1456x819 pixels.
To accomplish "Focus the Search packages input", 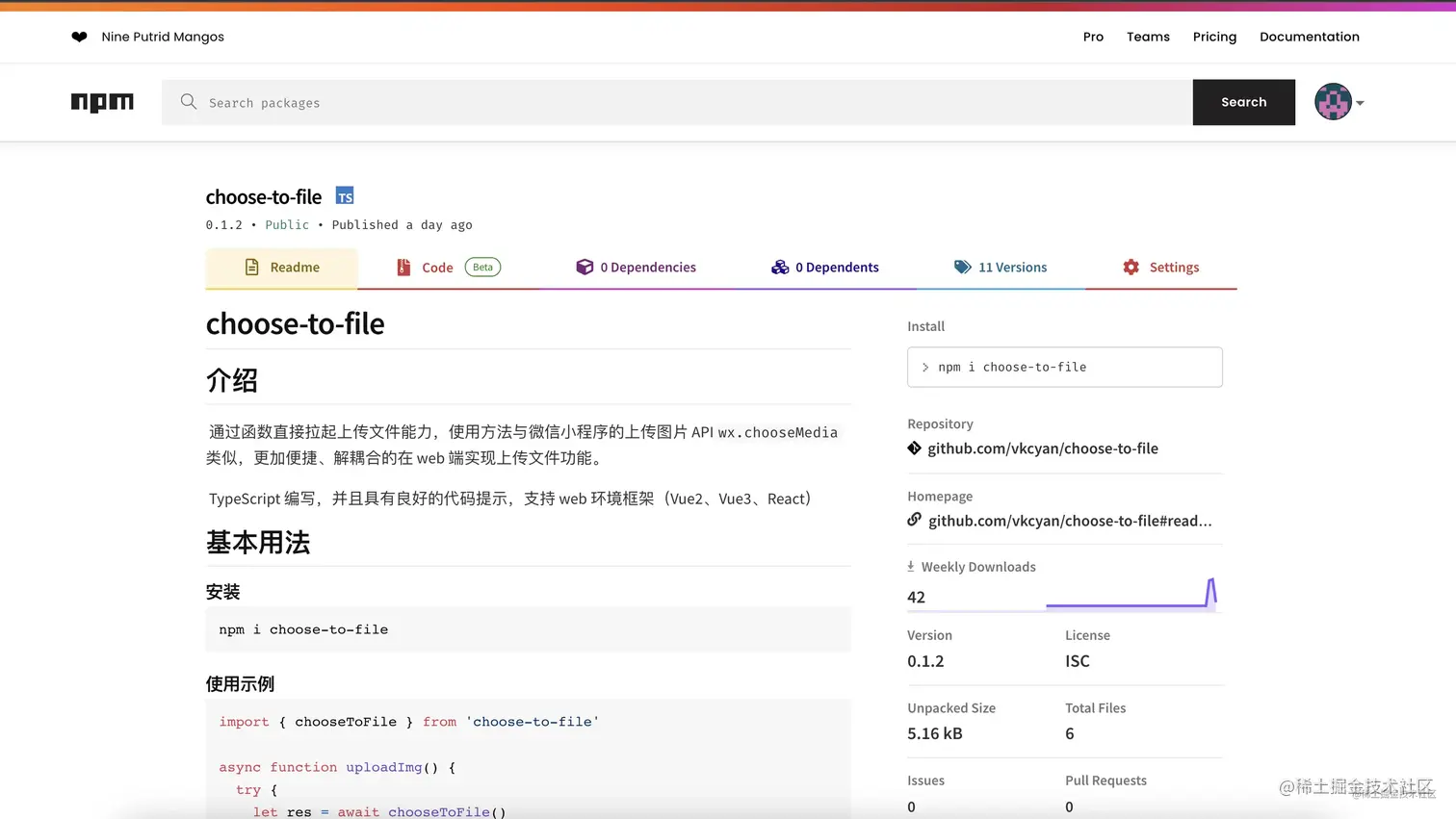I will [x=677, y=102].
